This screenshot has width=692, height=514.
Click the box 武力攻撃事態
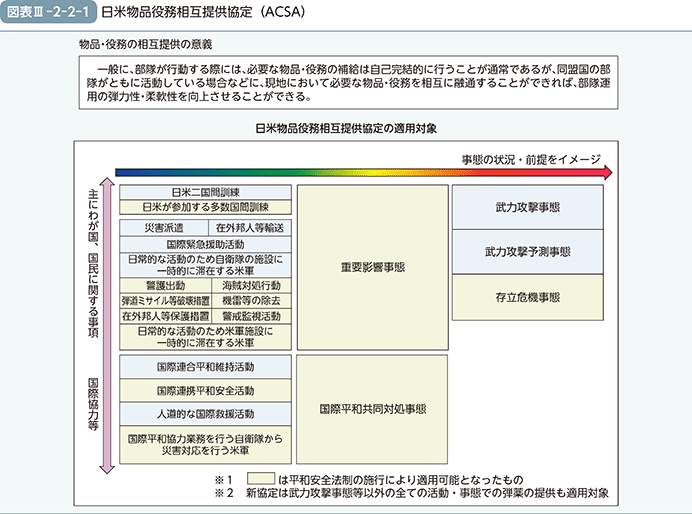coord(528,207)
